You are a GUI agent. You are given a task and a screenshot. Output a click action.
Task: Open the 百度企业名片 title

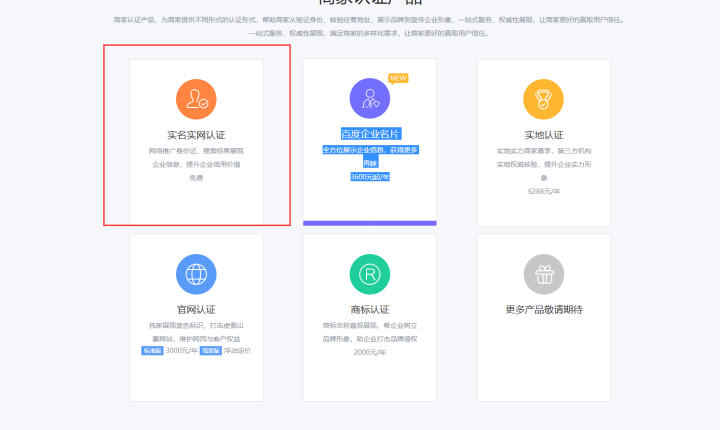point(371,134)
